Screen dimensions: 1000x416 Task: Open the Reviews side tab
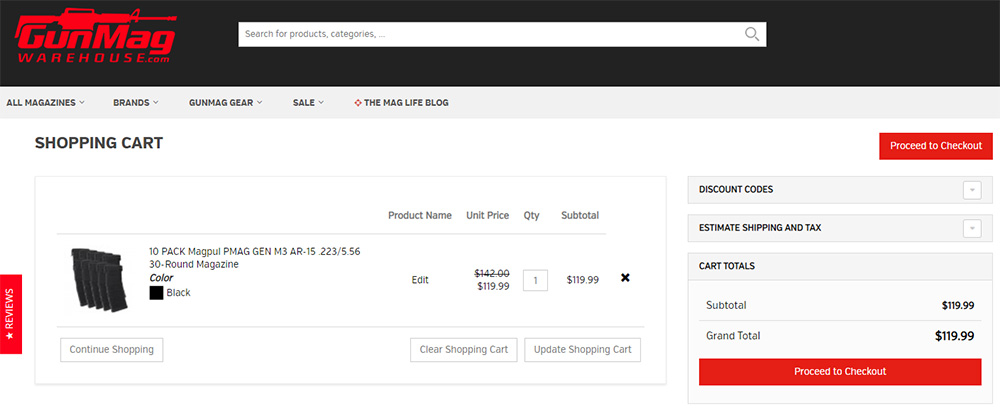[x=10, y=313]
